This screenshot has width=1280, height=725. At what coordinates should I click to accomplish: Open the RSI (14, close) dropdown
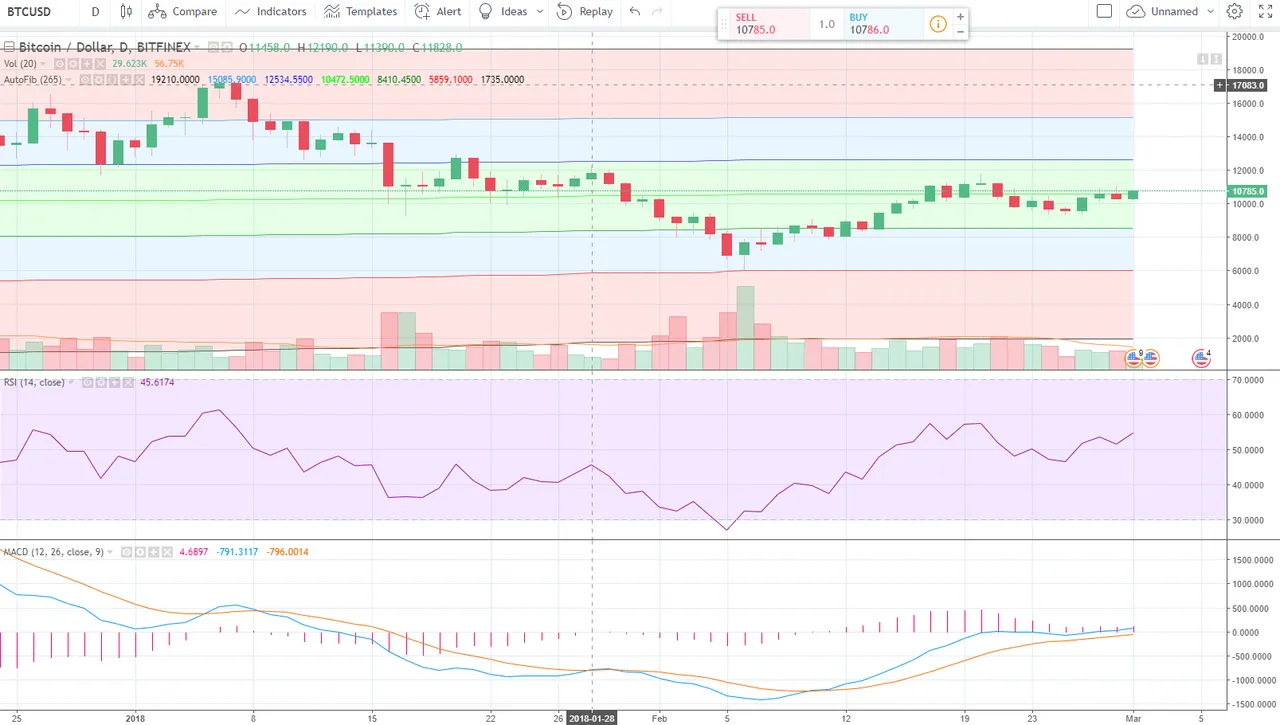pos(71,382)
